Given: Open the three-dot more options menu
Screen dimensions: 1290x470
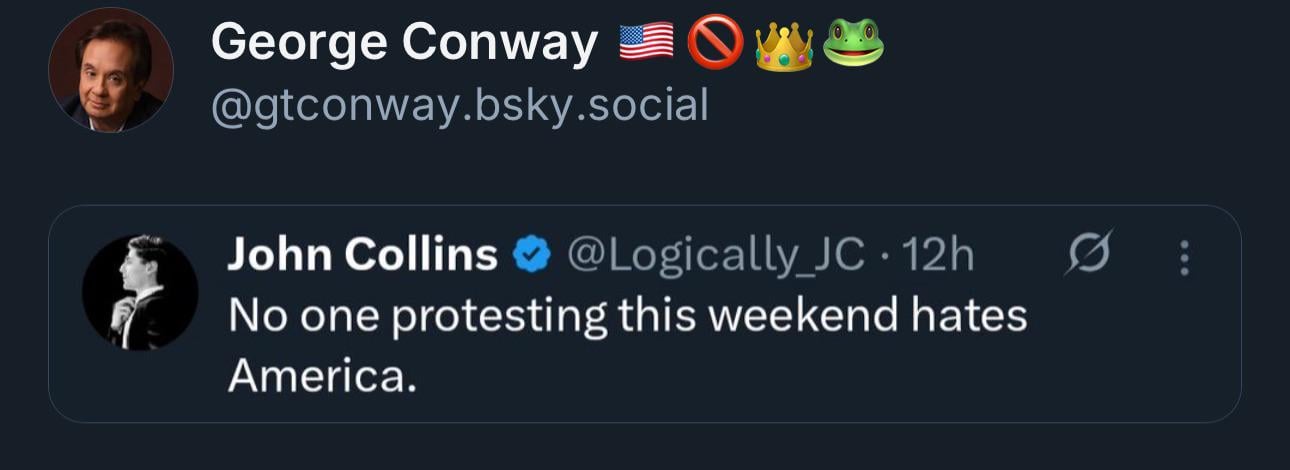Looking at the screenshot, I should [x=1184, y=258].
